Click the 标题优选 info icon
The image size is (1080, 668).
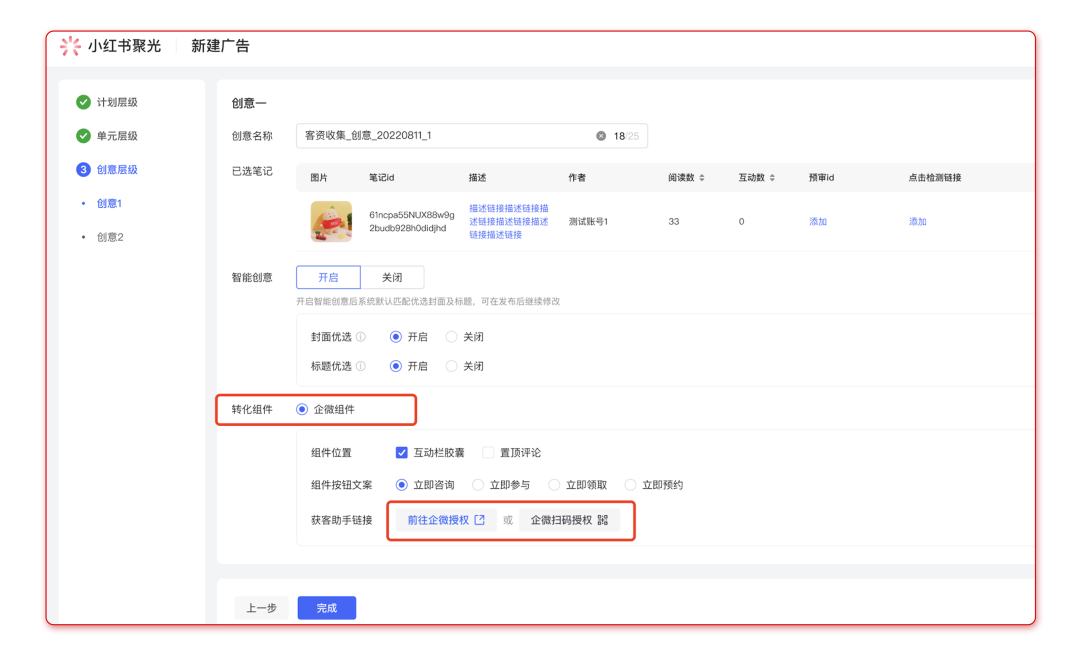pyautogui.click(x=361, y=366)
